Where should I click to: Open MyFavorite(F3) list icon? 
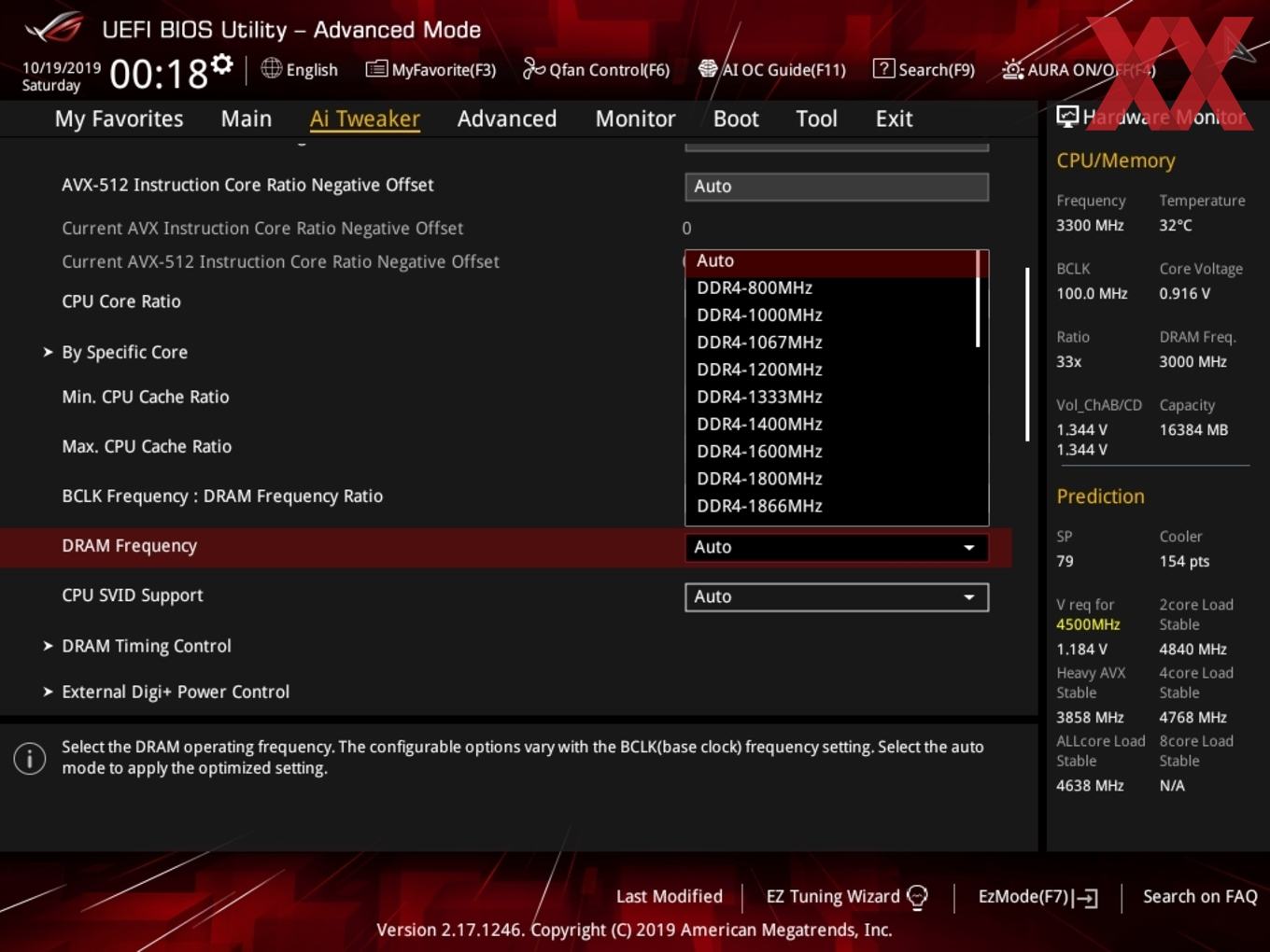click(376, 69)
